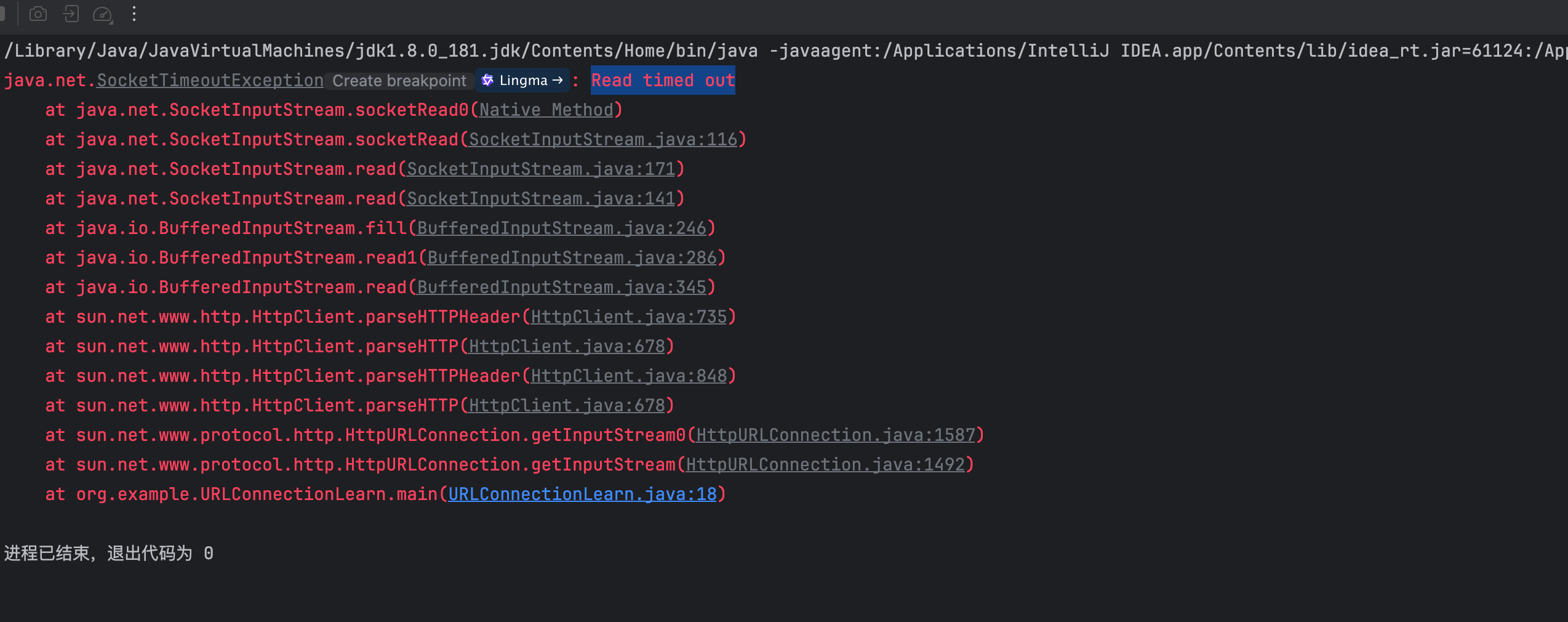The height and width of the screenshot is (622, 1568).
Task: Click 'at org.example.URLConnectionLearn.main' frame text
Action: [241, 495]
